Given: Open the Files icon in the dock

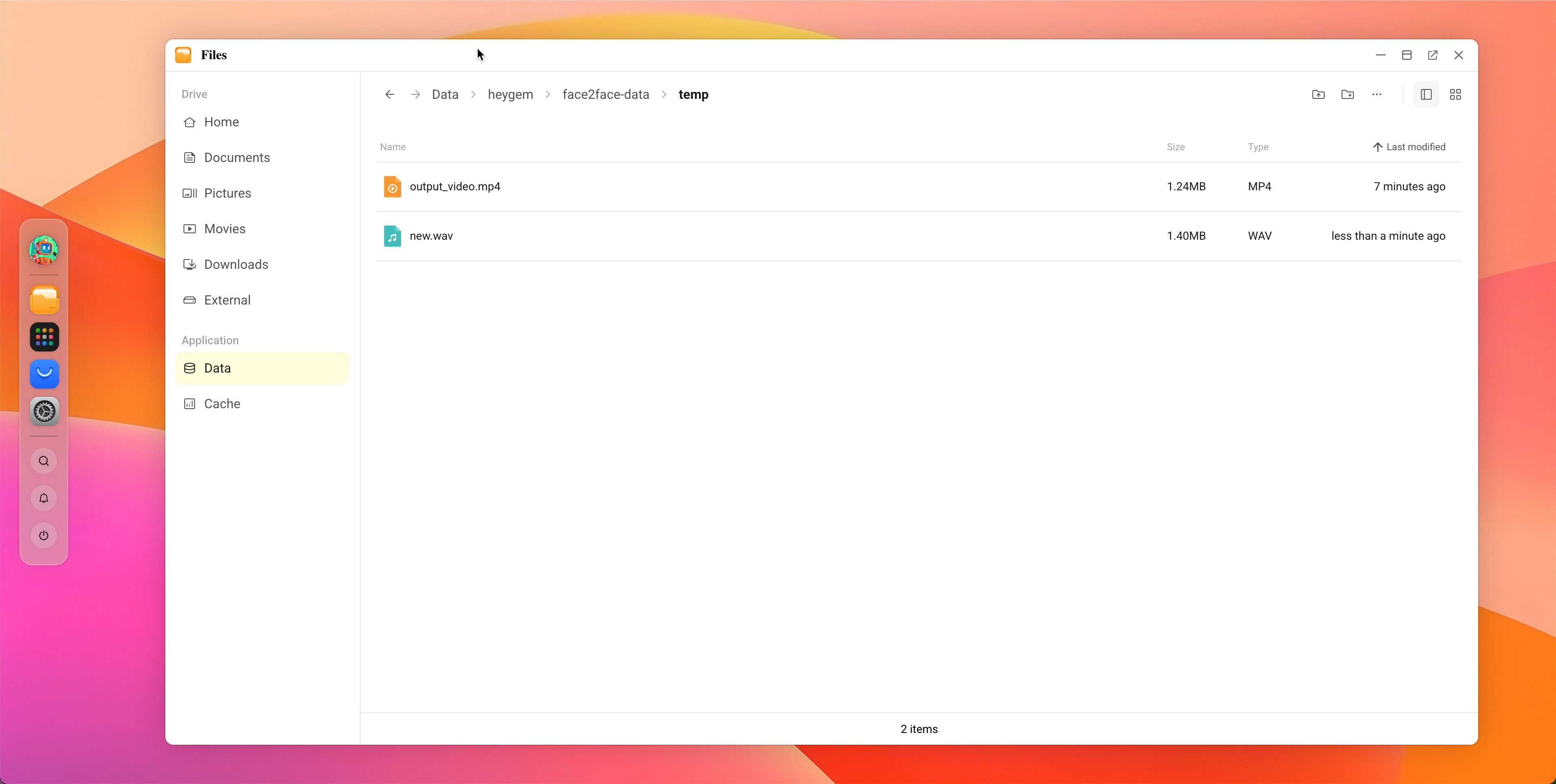Looking at the screenshot, I should tap(43, 300).
